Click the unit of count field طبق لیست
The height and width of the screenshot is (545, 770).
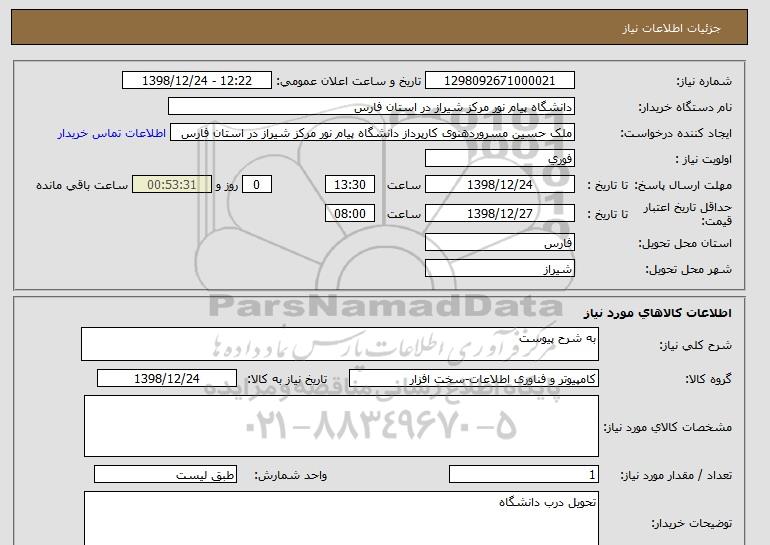165,475
